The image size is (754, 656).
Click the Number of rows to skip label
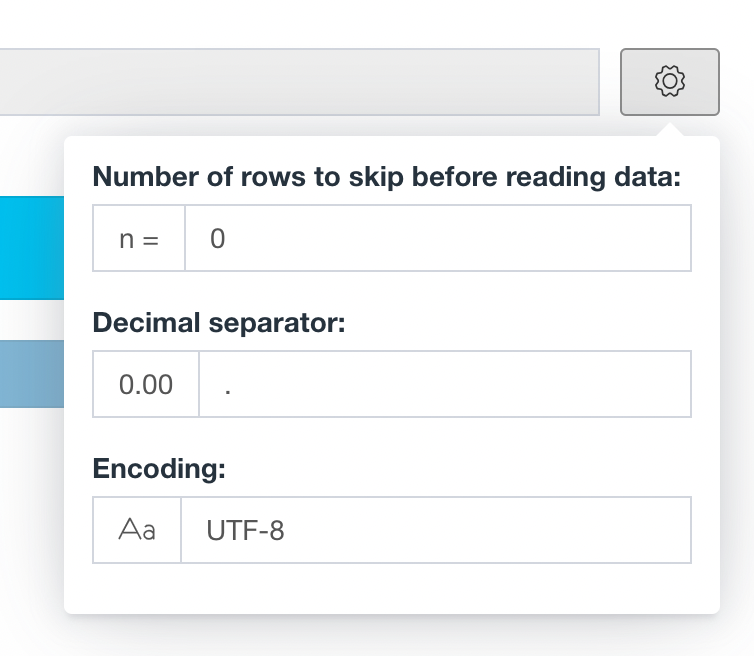pos(387,177)
